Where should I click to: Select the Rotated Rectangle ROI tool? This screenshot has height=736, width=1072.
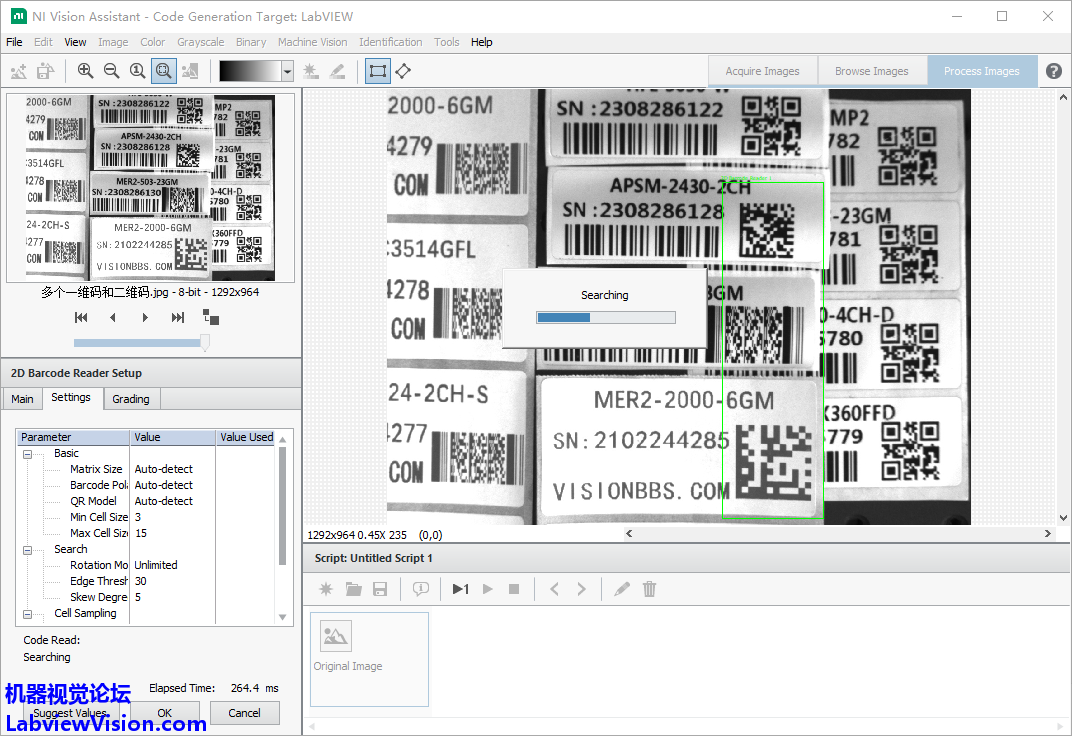pyautogui.click(x=403, y=71)
